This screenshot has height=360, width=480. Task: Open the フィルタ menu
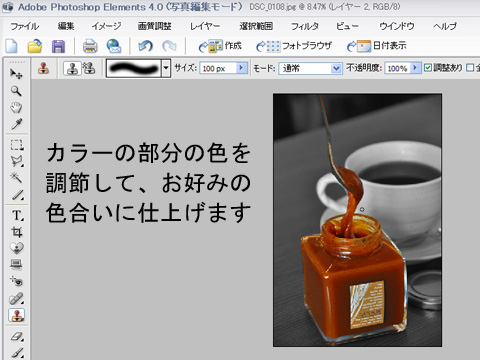tap(305, 26)
